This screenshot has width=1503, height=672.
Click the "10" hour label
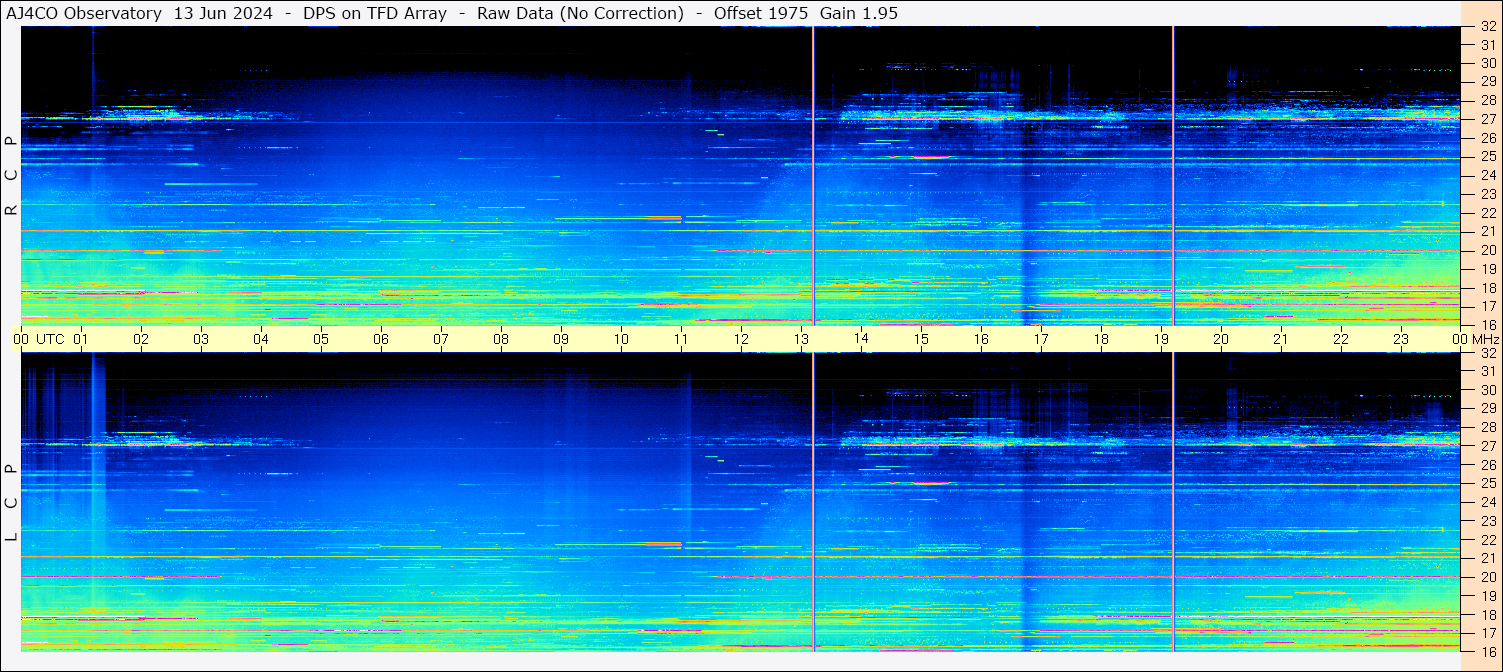coord(621,339)
